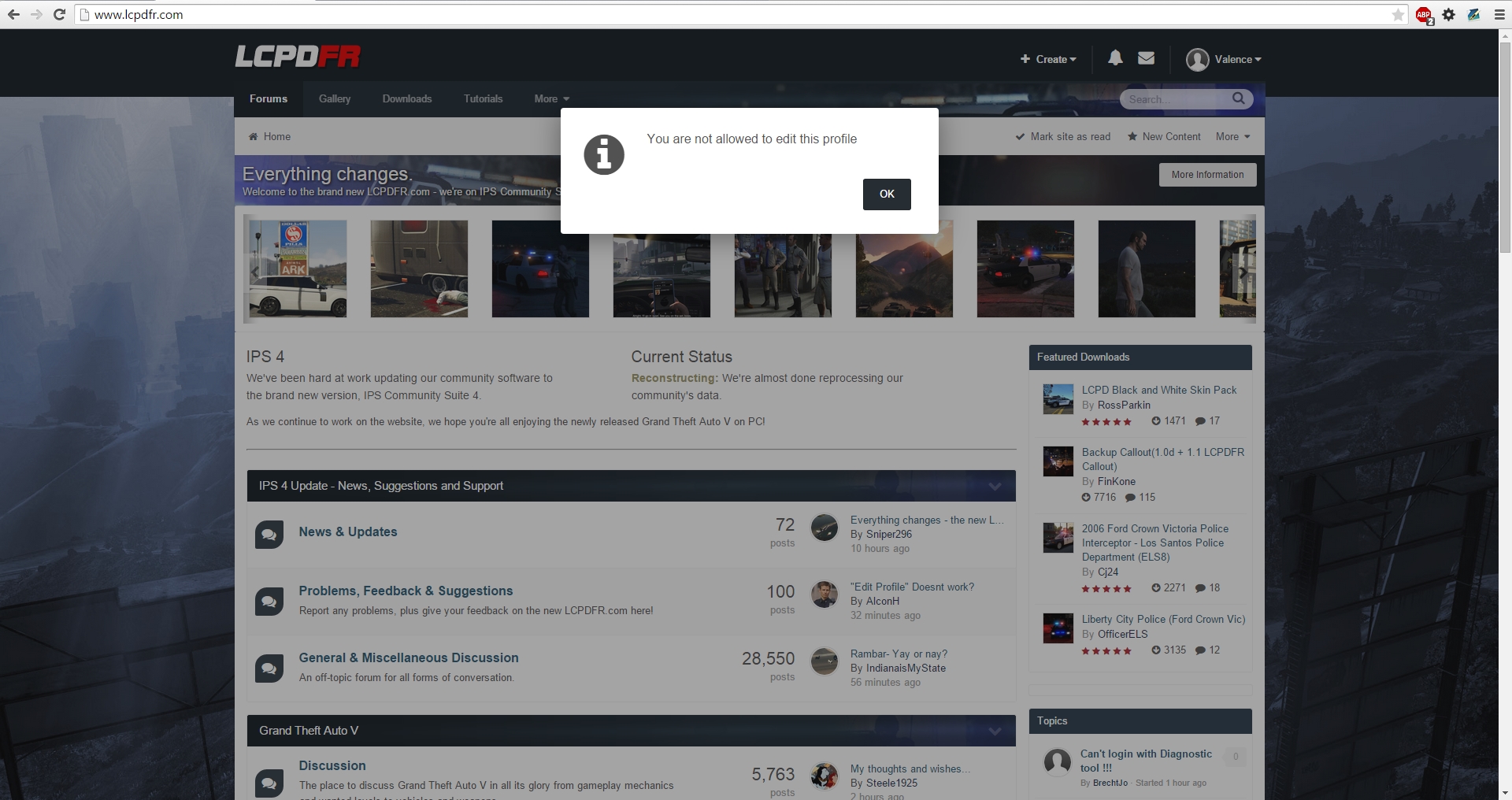Click the browser address bar
The width and height of the screenshot is (1512, 800).
pyautogui.click(x=740, y=14)
